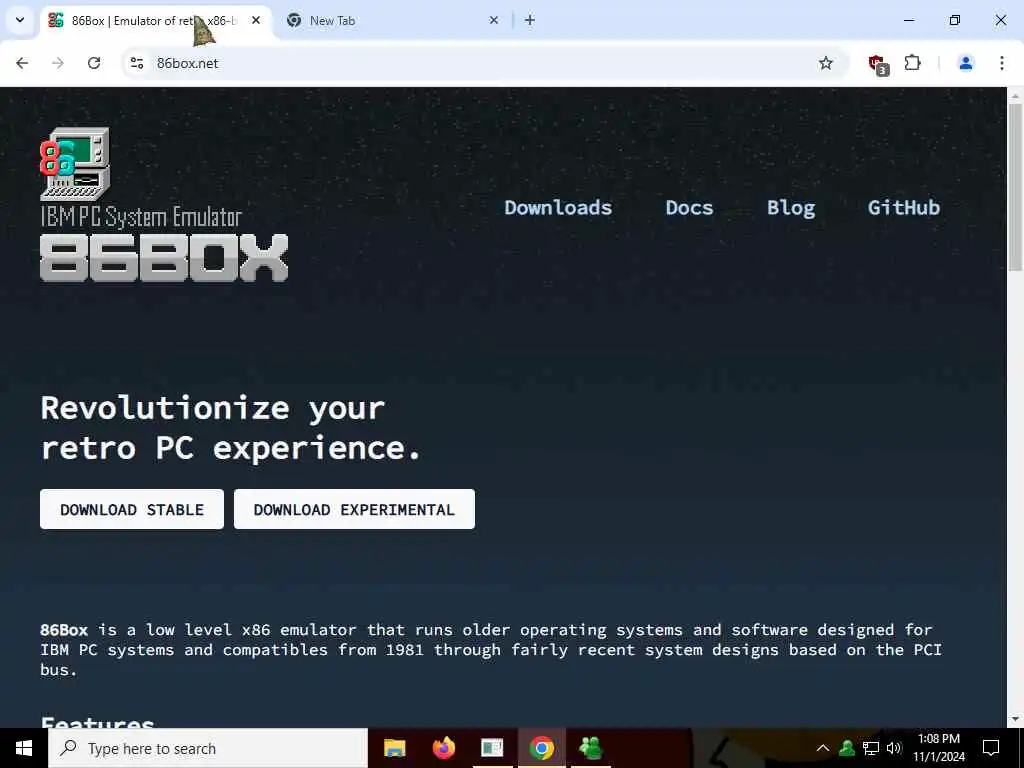Open the network tray icon
The height and width of the screenshot is (768, 1024).
871,748
